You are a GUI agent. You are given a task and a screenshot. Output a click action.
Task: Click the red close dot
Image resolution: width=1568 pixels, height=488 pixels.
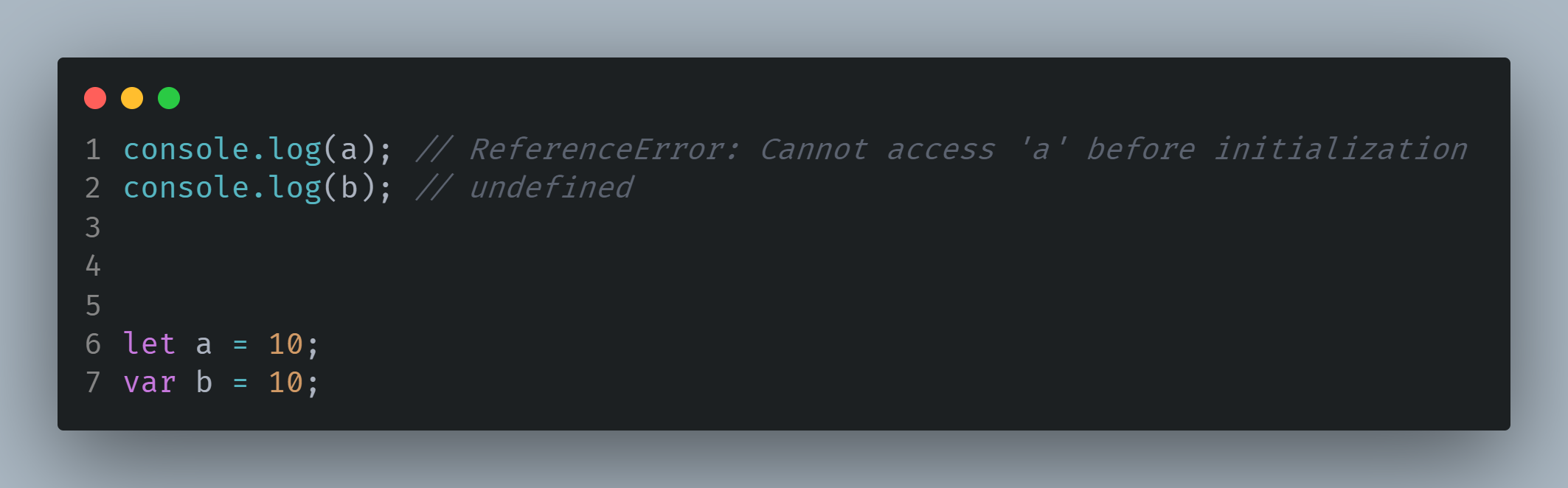pyautogui.click(x=95, y=98)
